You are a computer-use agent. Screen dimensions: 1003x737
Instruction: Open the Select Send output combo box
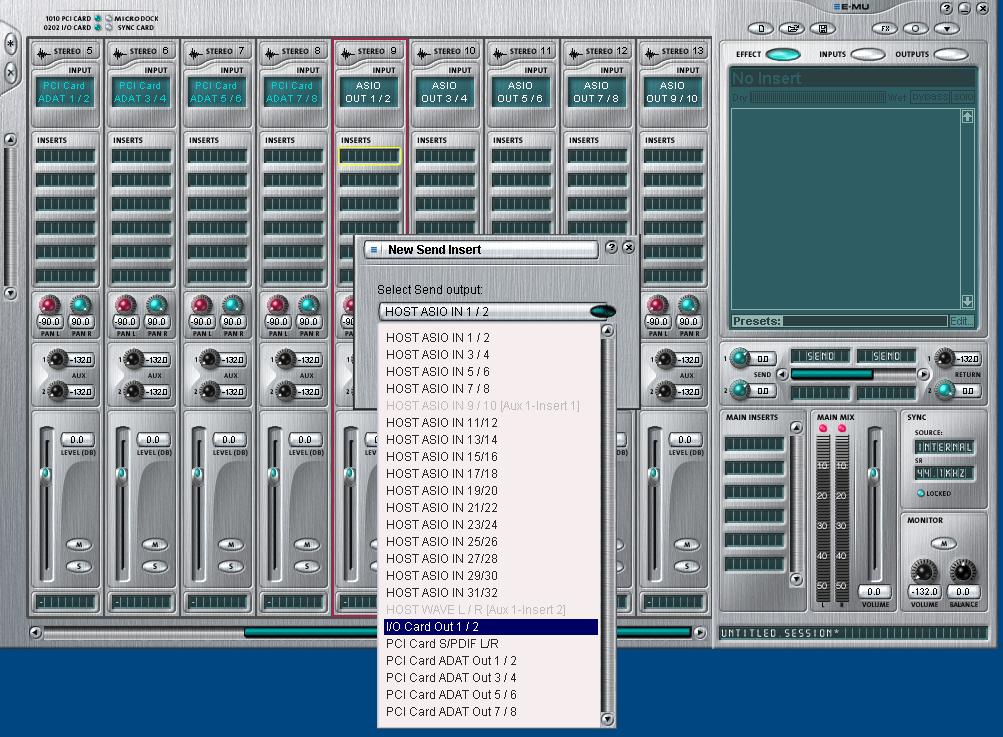(x=497, y=312)
